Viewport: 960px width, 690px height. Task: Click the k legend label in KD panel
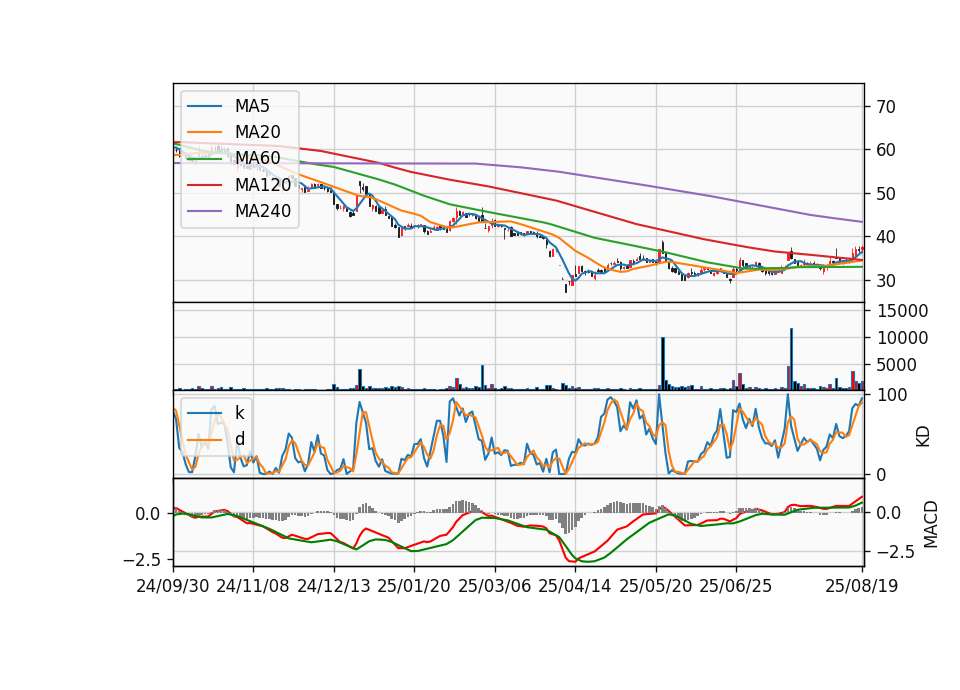(239, 413)
